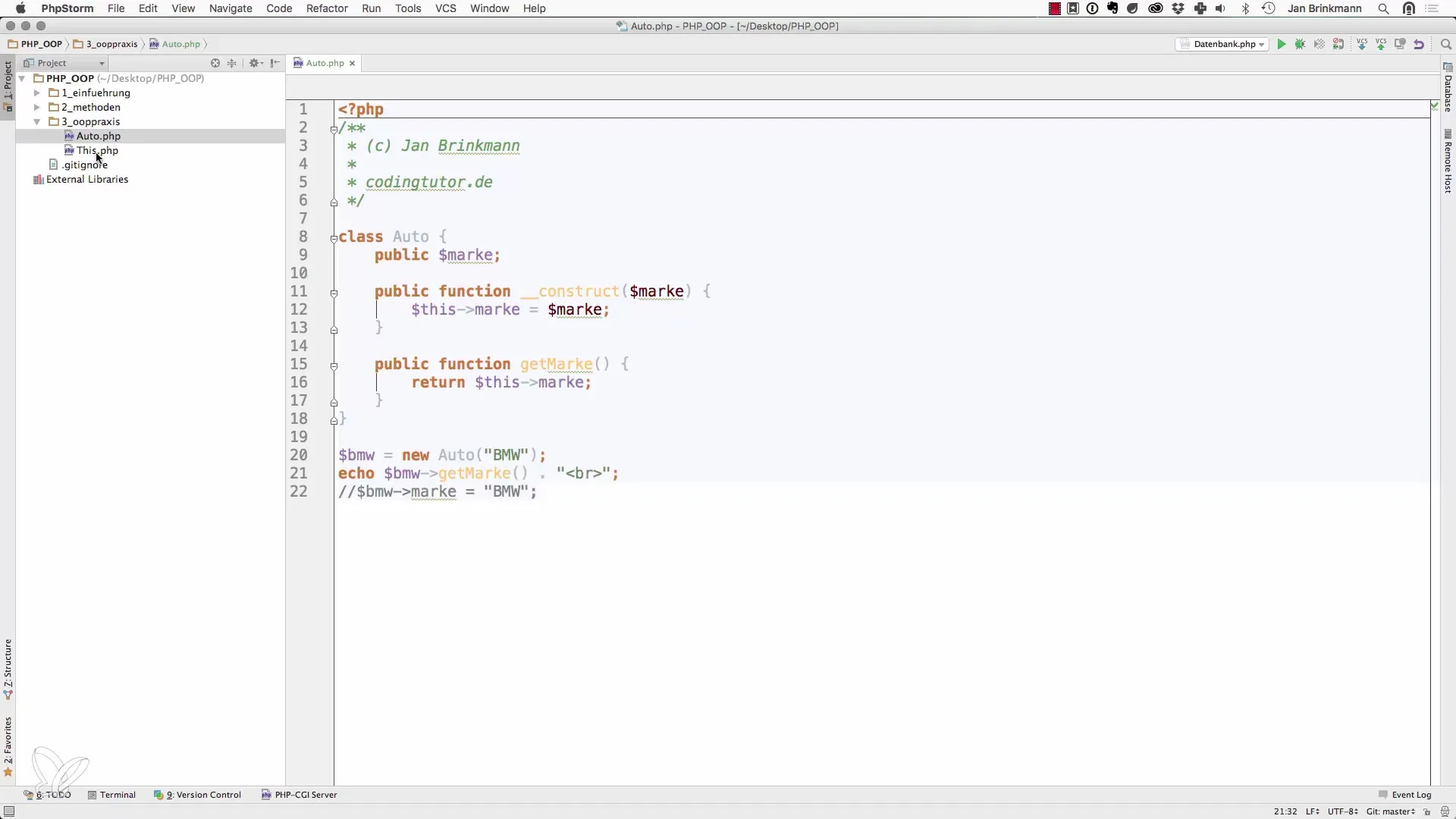Open the File menu

116,8
